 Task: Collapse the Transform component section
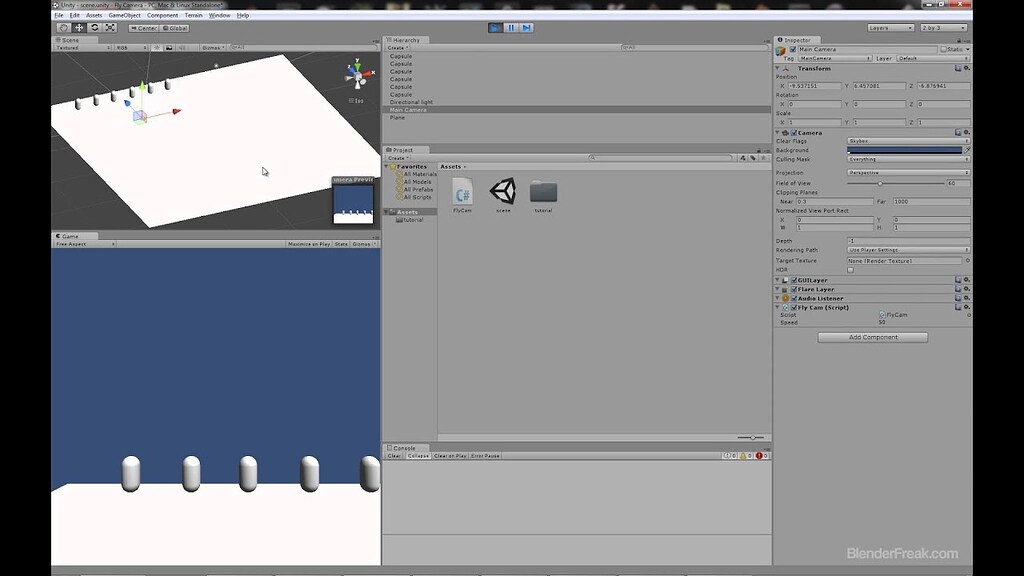tap(778, 68)
